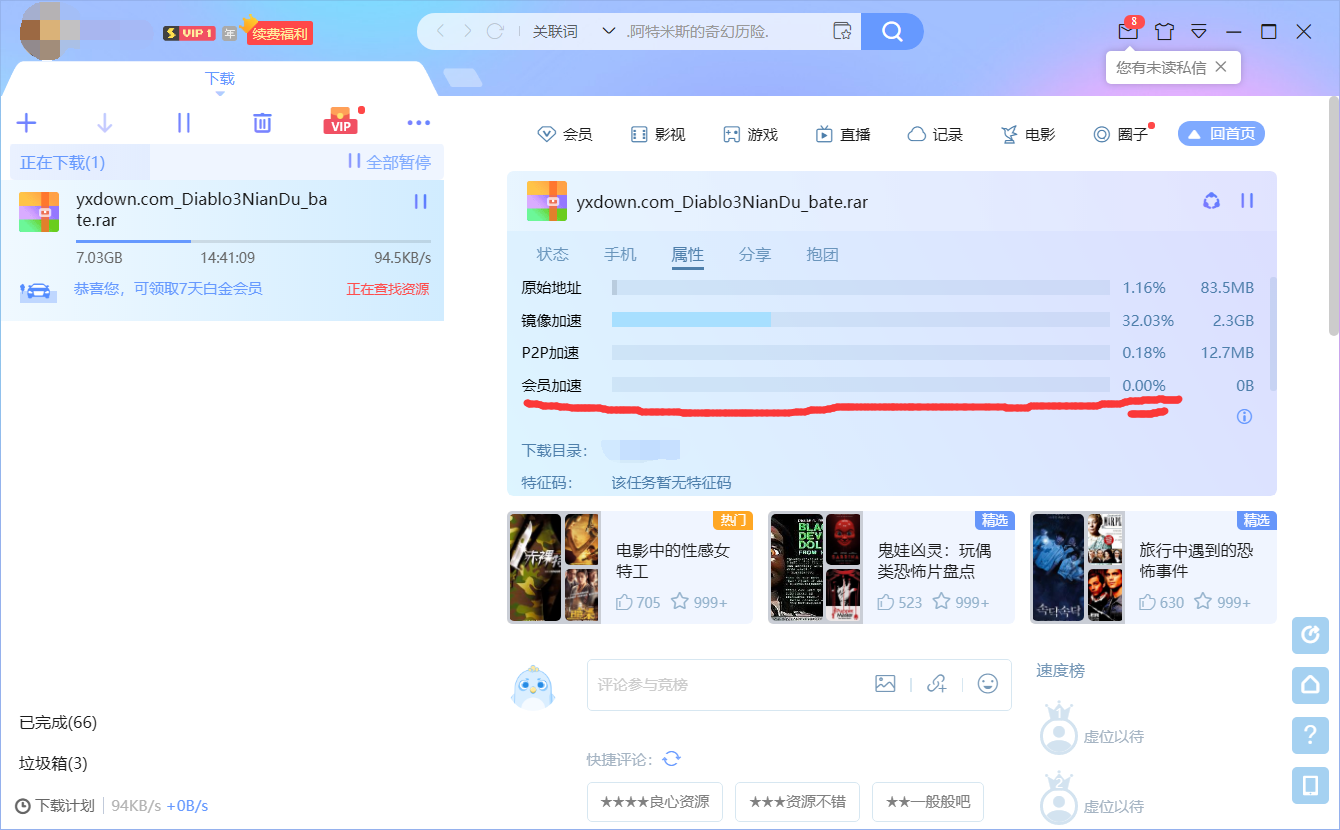
Task: Choose quick comment ★★★★良心资源
Action: click(x=655, y=802)
